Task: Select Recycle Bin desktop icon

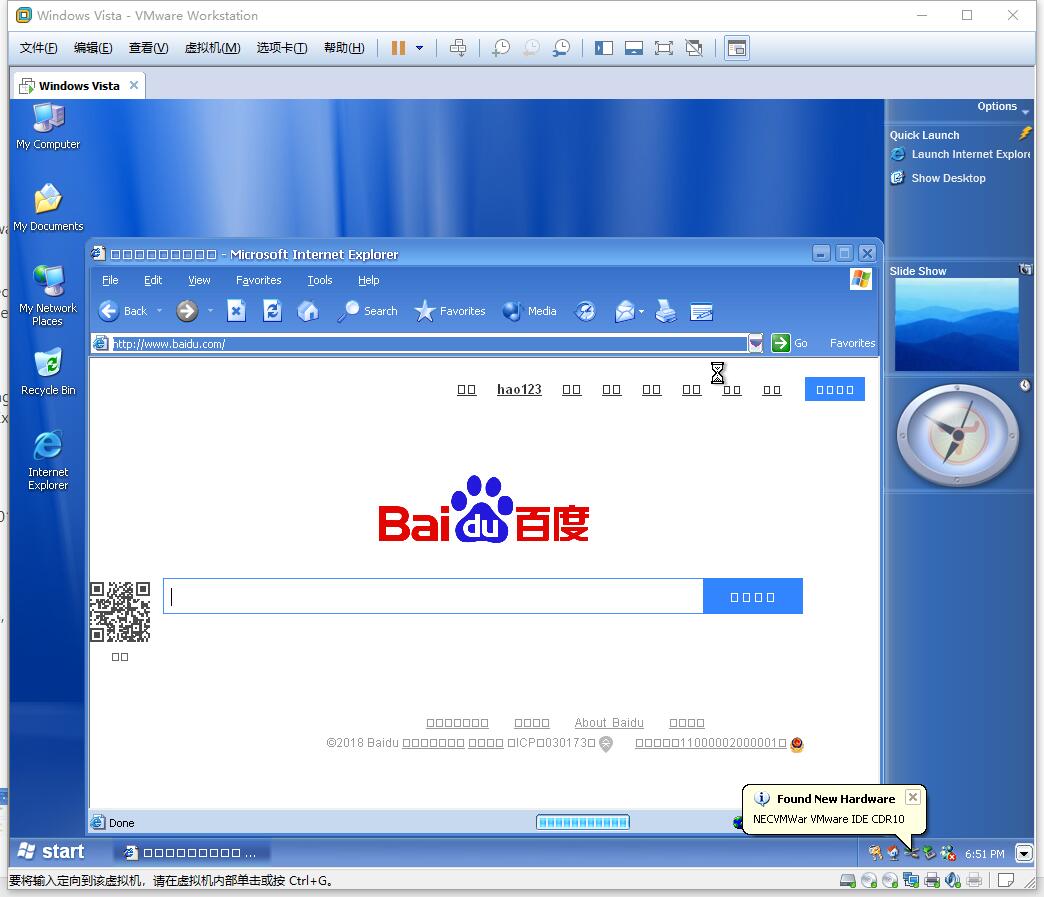Action: (x=48, y=372)
